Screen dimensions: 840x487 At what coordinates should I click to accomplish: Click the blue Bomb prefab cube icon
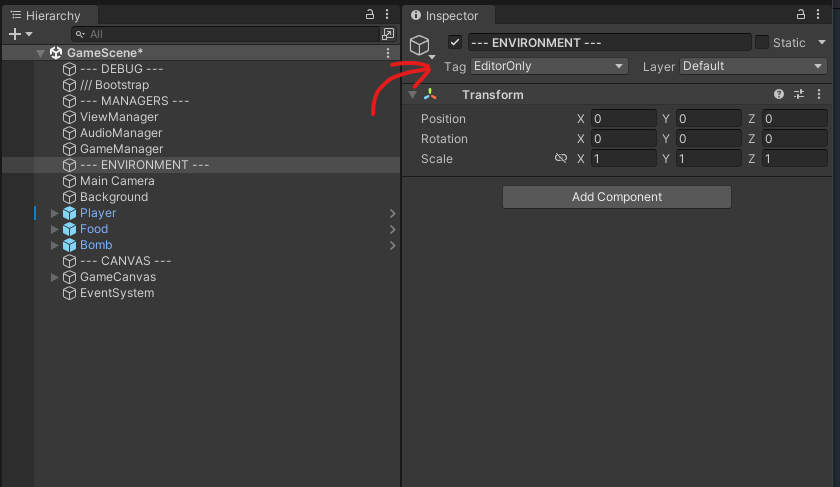69,245
